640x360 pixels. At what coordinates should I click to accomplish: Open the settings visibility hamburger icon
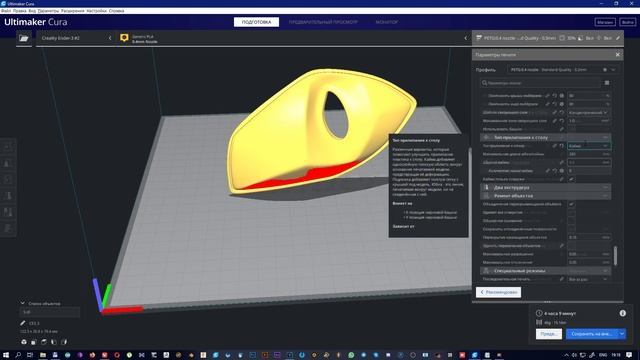607,83
